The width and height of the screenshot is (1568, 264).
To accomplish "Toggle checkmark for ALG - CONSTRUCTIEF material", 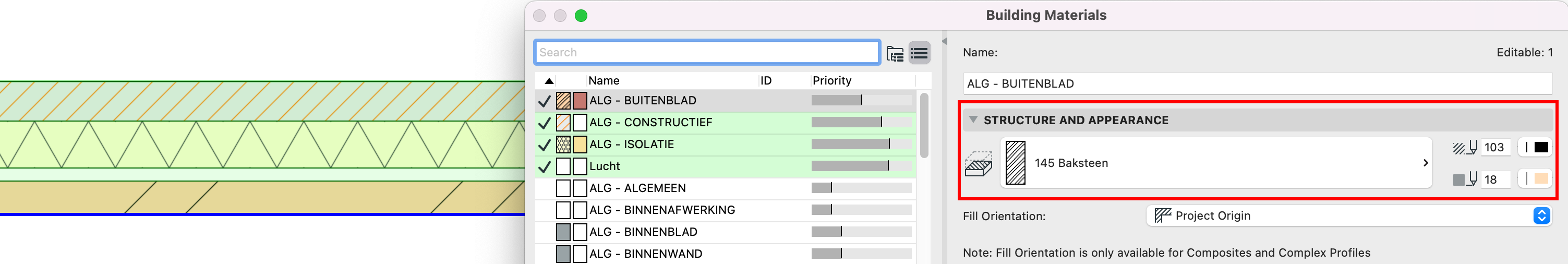I will (544, 123).
